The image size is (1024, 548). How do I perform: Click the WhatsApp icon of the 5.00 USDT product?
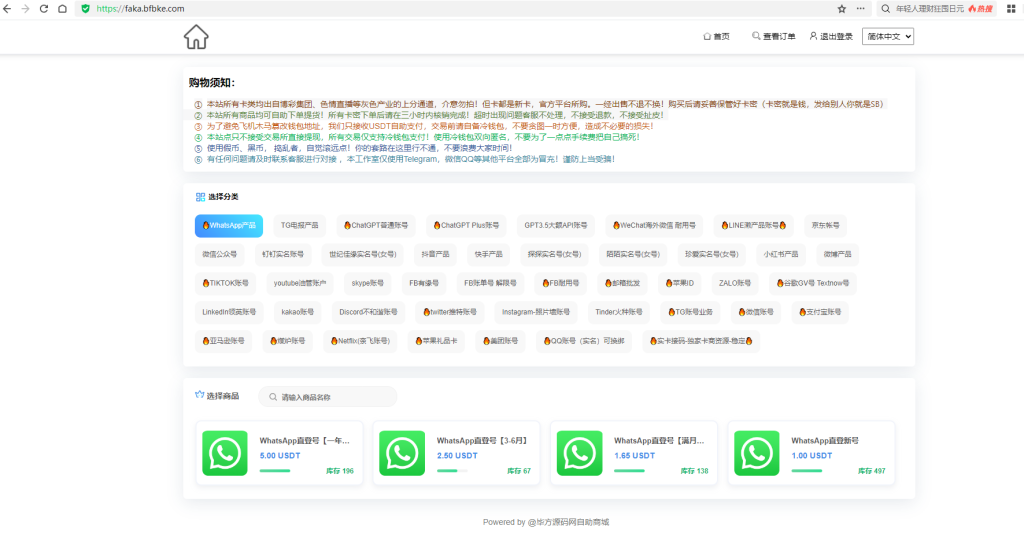point(225,453)
